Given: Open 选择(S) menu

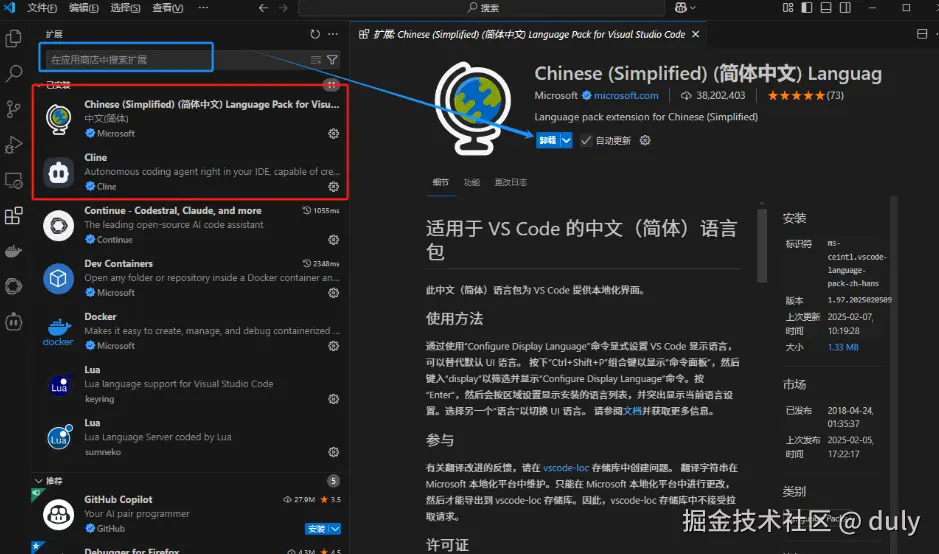Looking at the screenshot, I should point(125,8).
